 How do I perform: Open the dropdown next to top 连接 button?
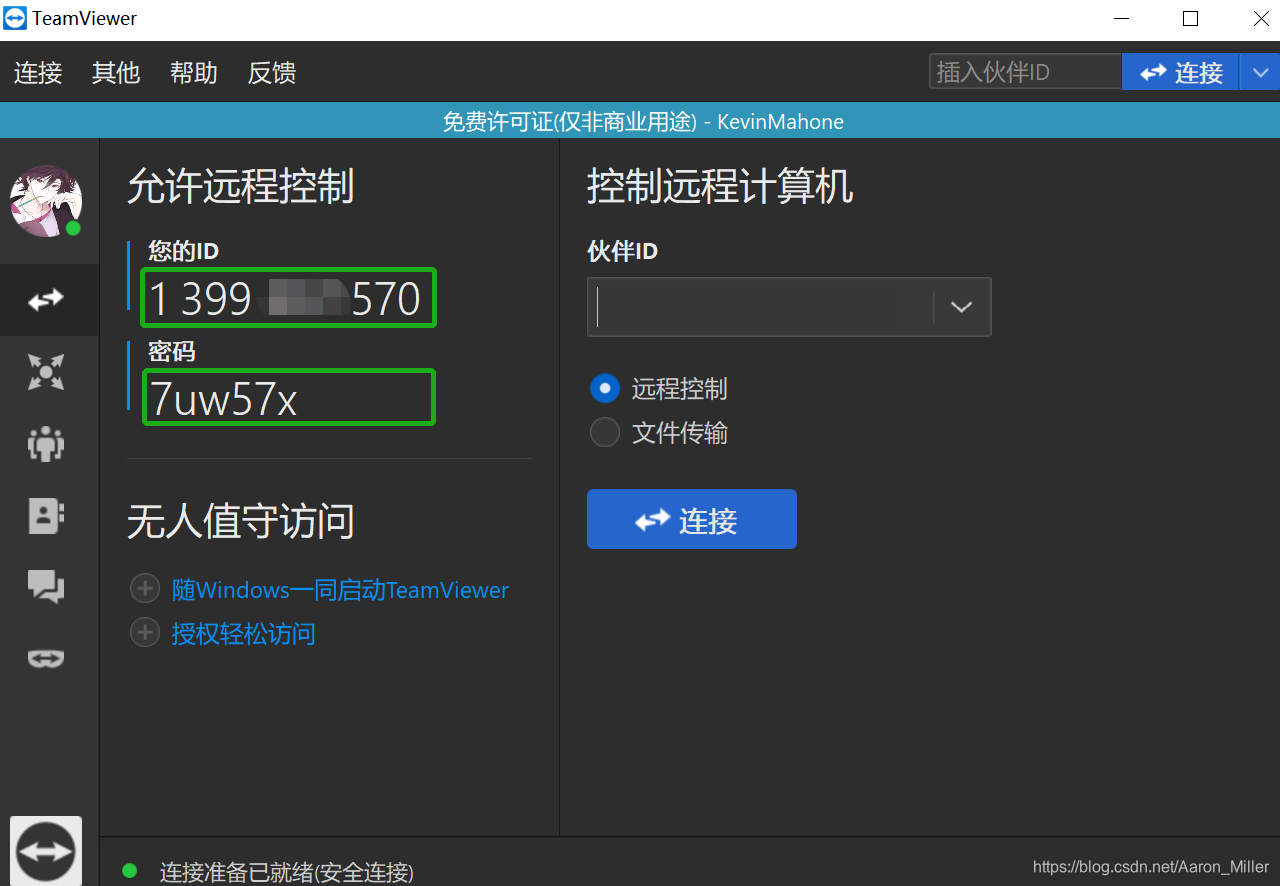1259,72
